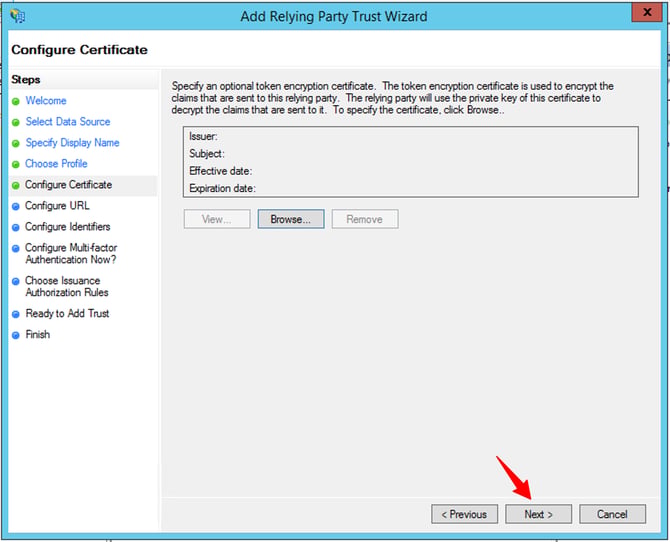Click the blue bullet beside Configure URL

16,206
